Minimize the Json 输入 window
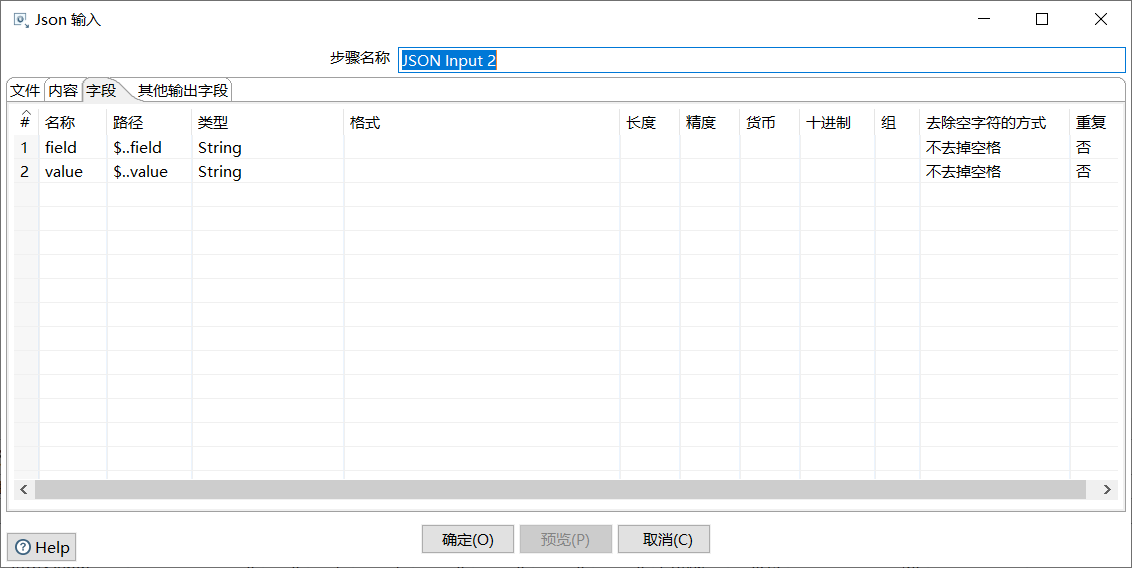The image size is (1132, 568). [984, 19]
